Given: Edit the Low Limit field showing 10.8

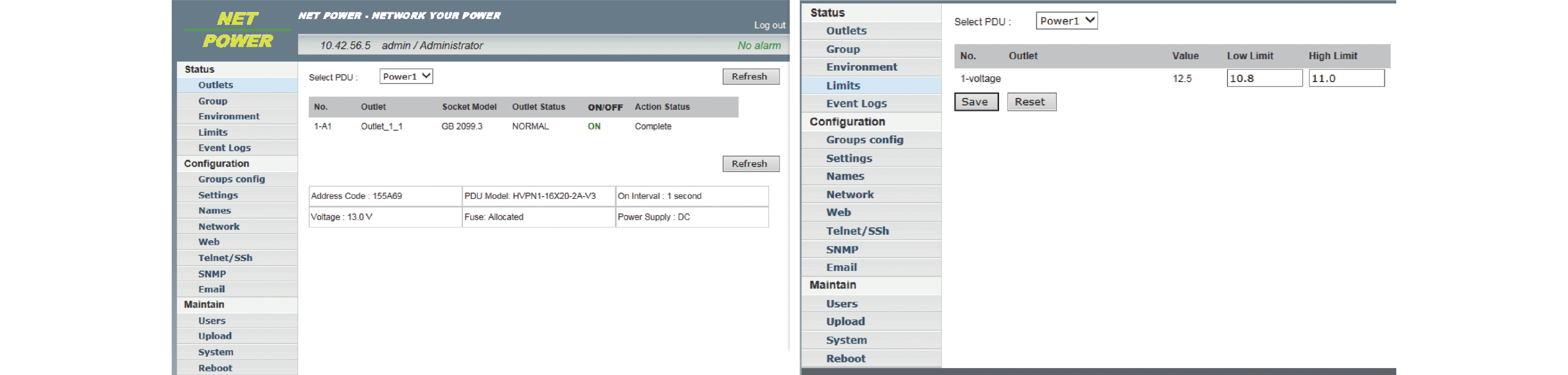Looking at the screenshot, I should (x=1264, y=78).
